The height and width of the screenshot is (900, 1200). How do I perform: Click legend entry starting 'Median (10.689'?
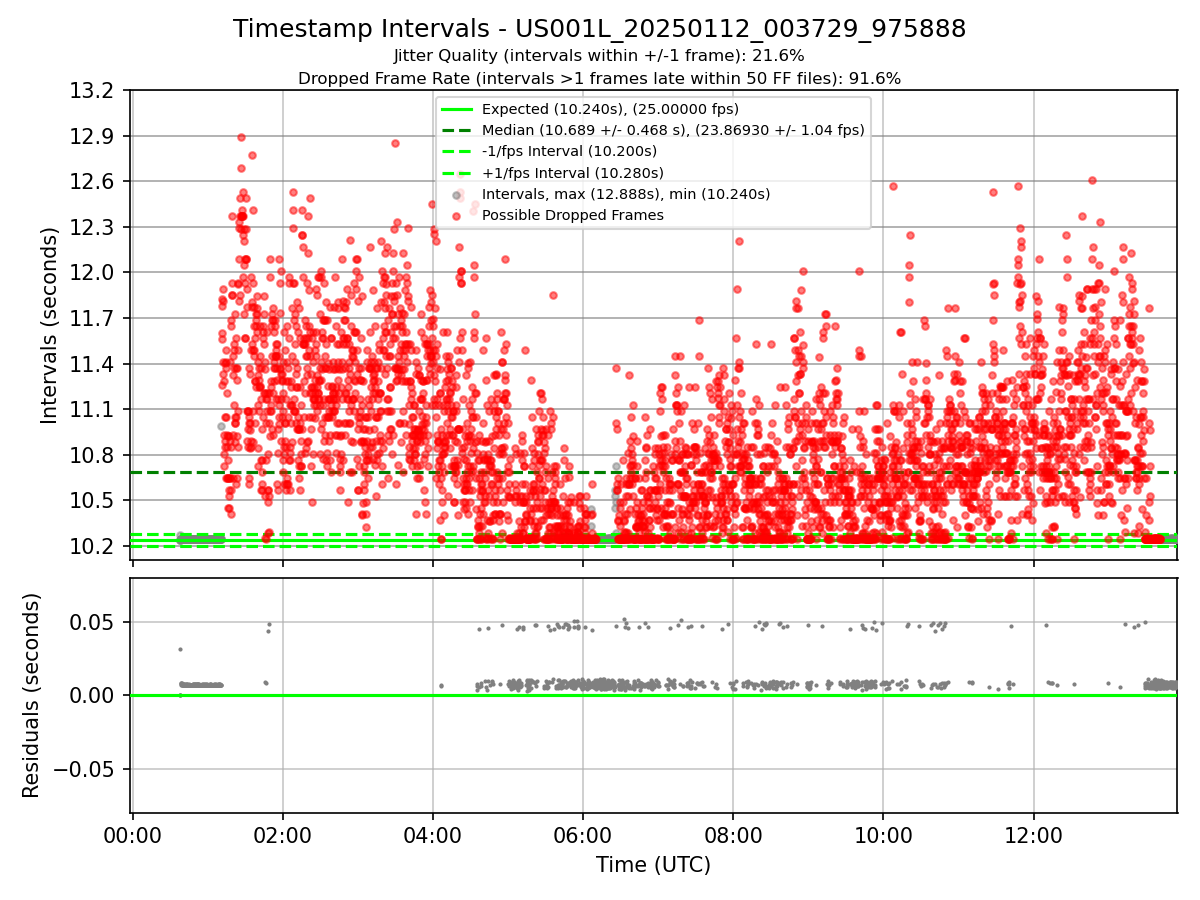pos(673,130)
